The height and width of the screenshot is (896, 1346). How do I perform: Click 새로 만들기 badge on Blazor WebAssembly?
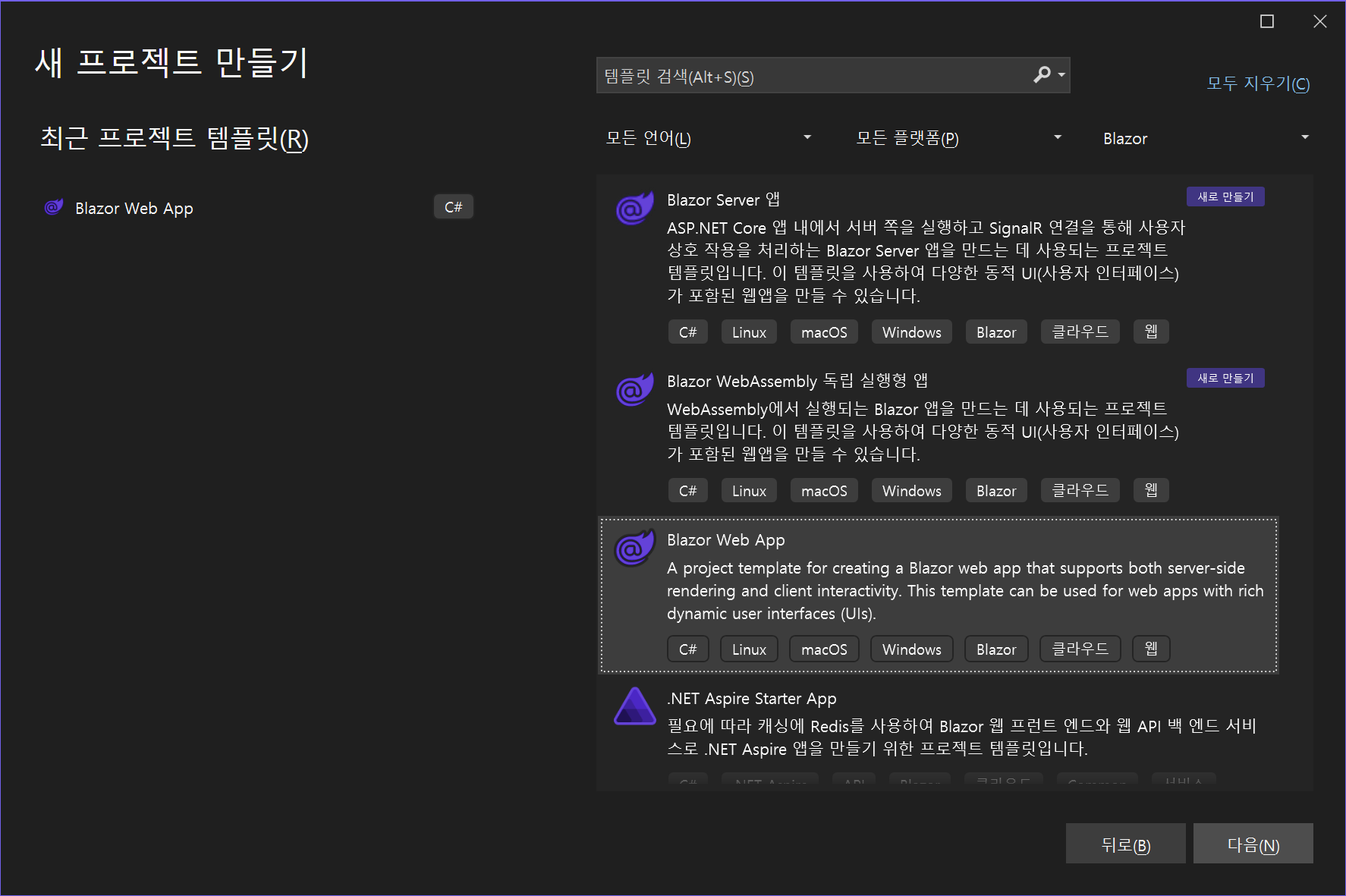[x=1225, y=378]
